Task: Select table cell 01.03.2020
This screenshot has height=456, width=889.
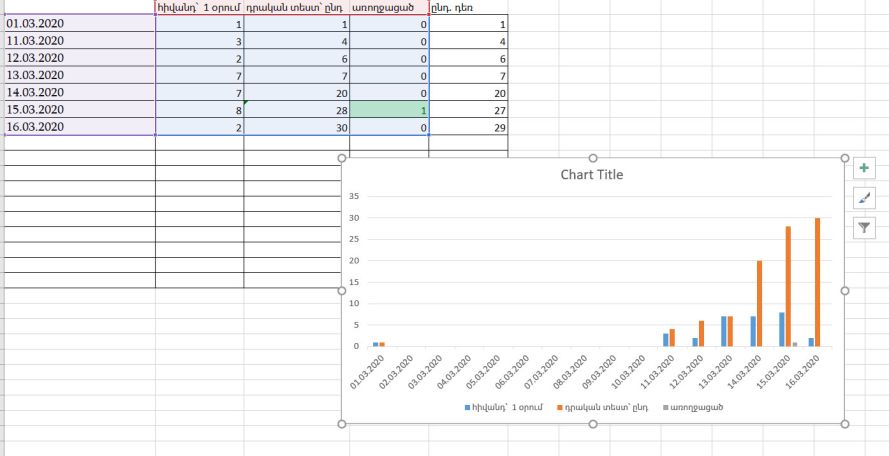Action: click(x=79, y=23)
